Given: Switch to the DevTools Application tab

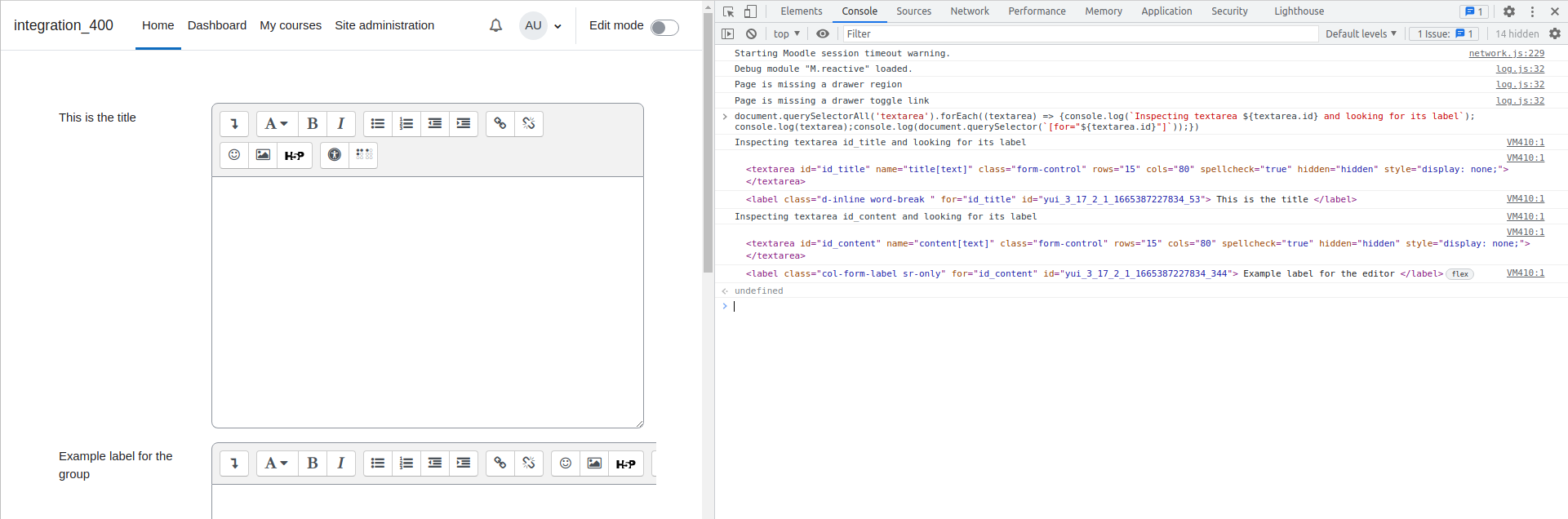Looking at the screenshot, I should [1166, 11].
